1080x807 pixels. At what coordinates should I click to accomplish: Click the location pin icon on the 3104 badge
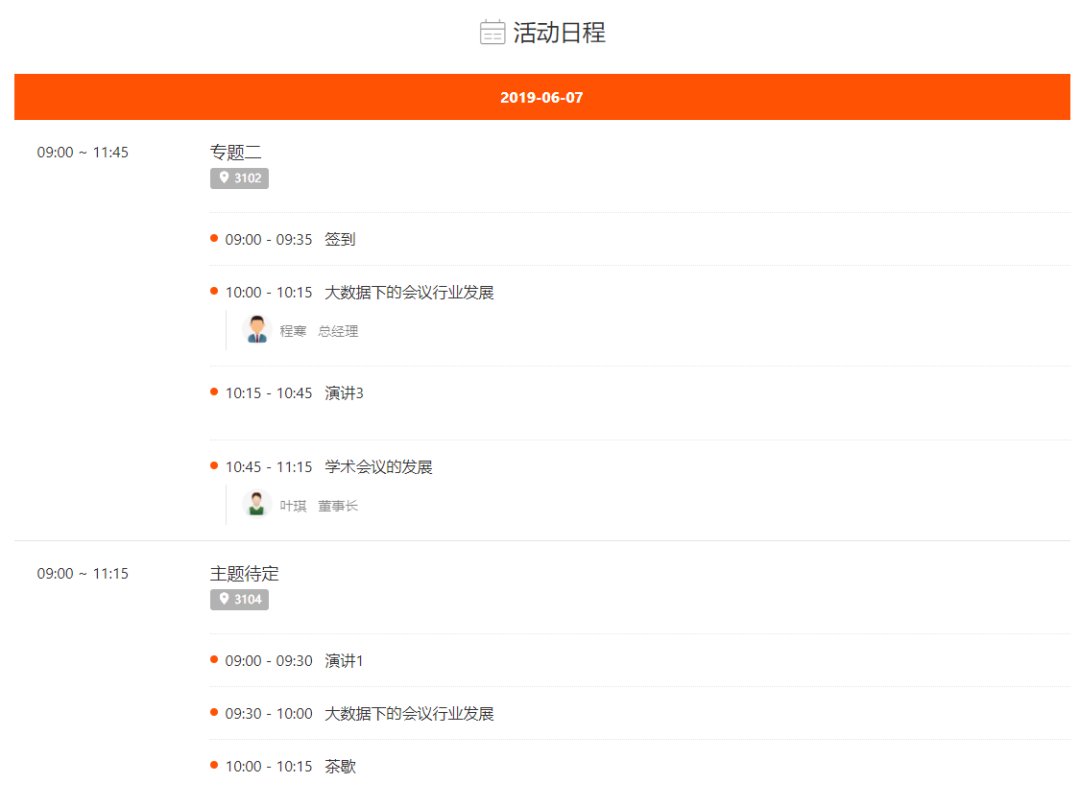pyautogui.click(x=222, y=600)
